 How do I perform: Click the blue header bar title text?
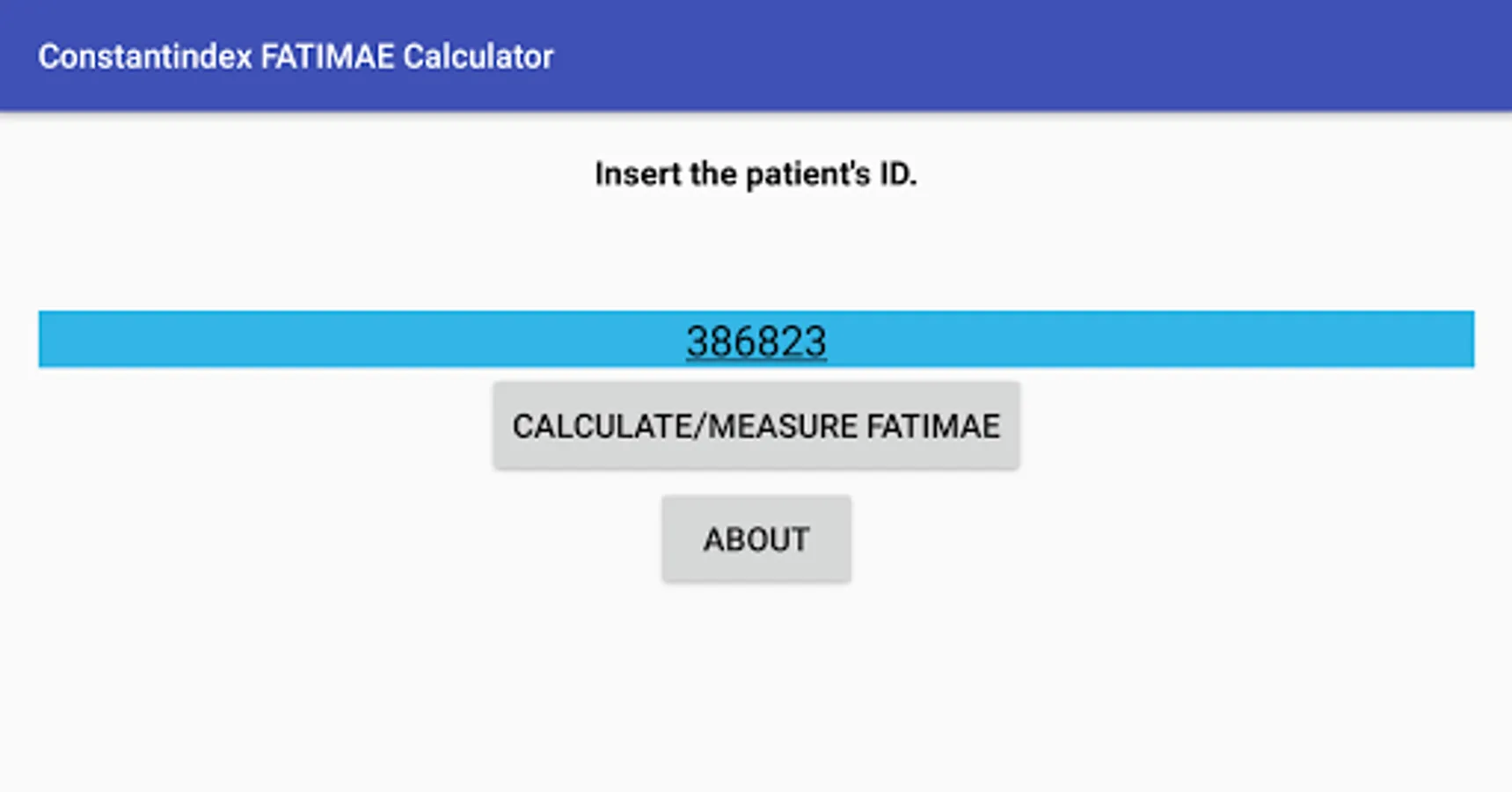pyautogui.click(x=296, y=56)
